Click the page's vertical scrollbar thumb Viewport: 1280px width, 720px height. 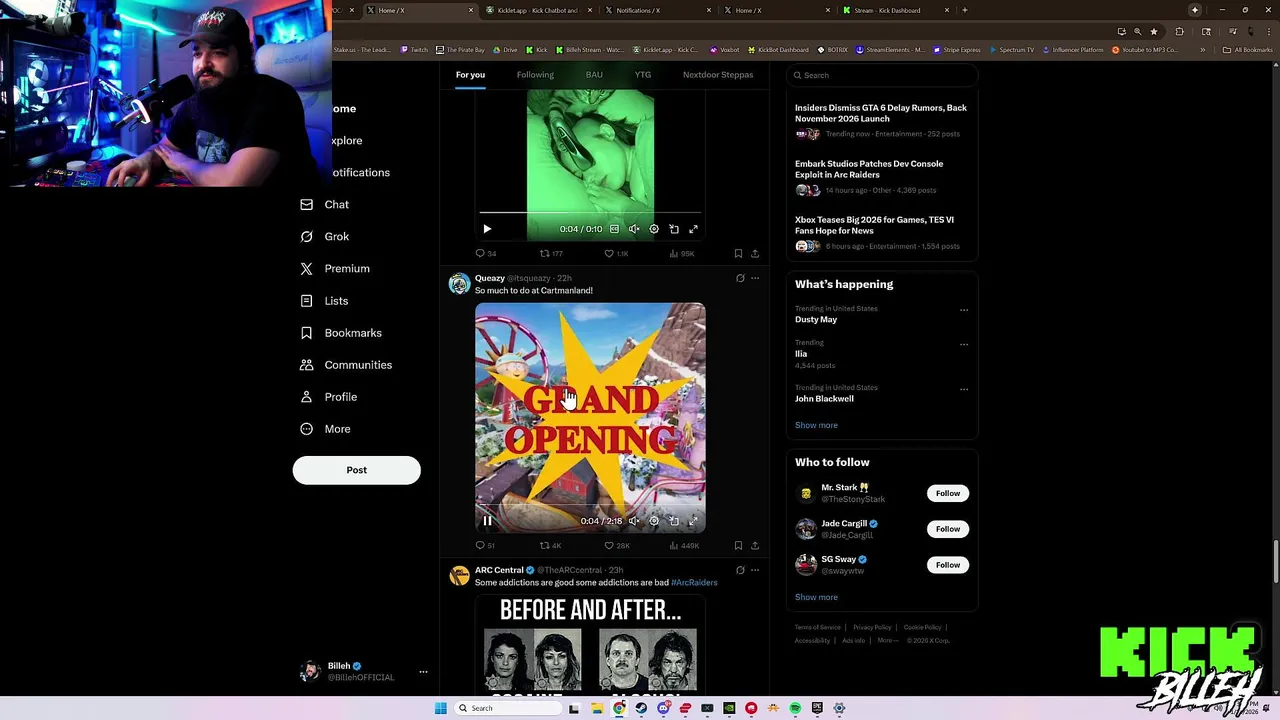[1275, 560]
